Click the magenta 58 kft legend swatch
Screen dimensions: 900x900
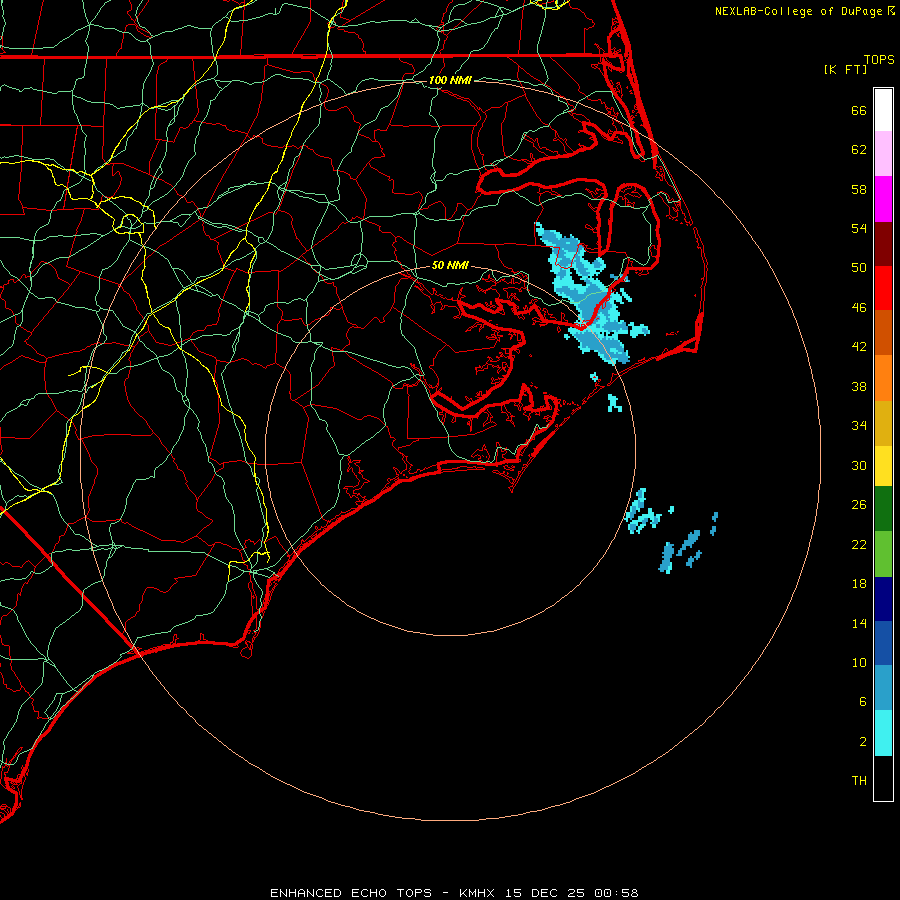tap(883, 199)
